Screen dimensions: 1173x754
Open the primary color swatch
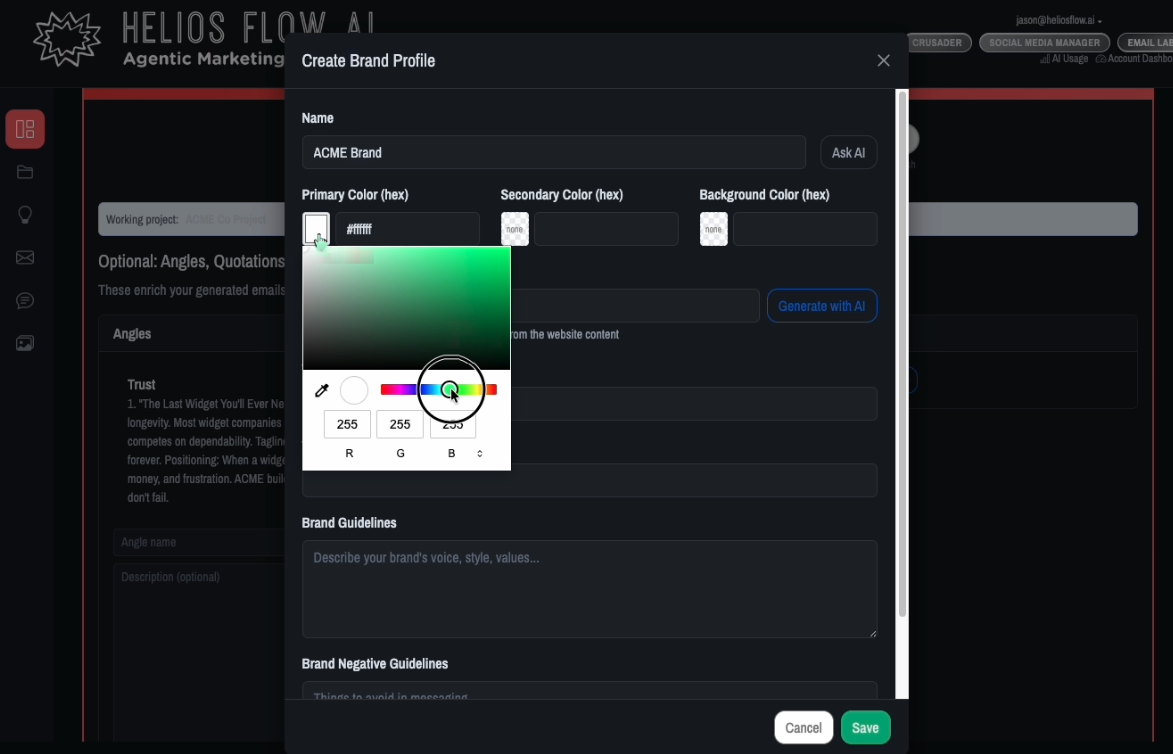(316, 228)
